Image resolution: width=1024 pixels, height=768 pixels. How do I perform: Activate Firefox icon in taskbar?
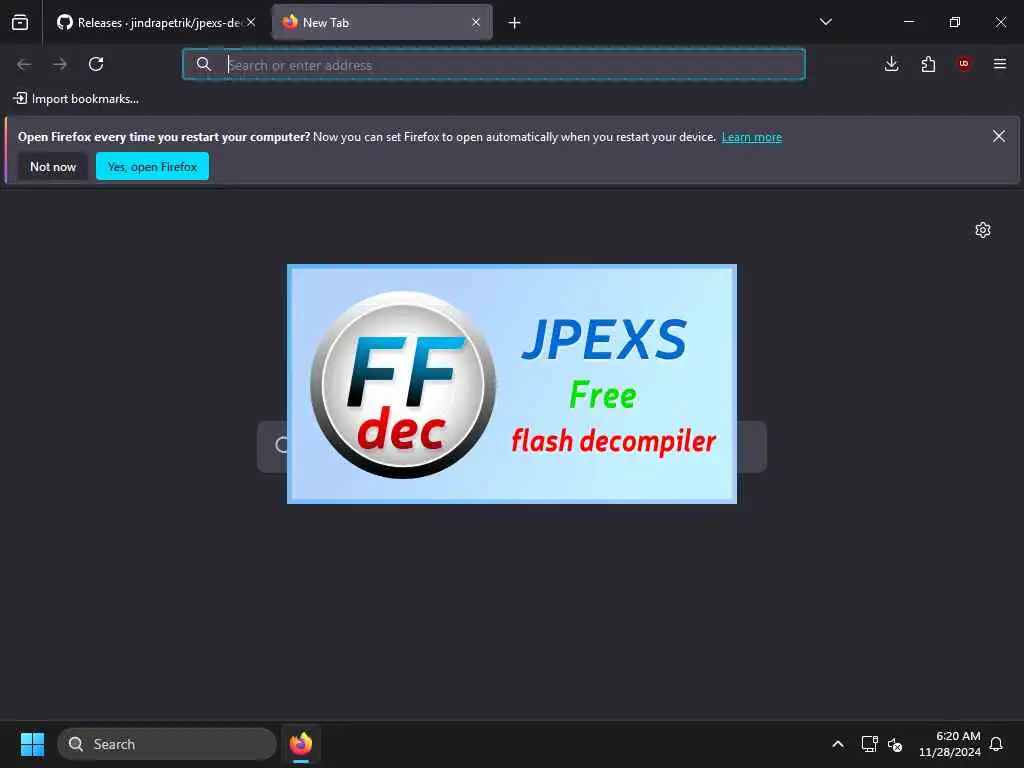point(301,744)
